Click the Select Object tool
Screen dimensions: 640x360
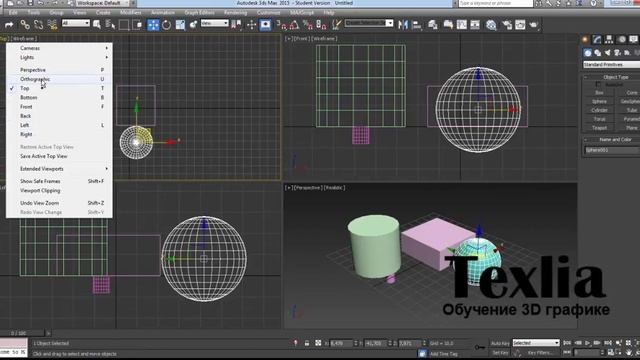tap(97, 25)
